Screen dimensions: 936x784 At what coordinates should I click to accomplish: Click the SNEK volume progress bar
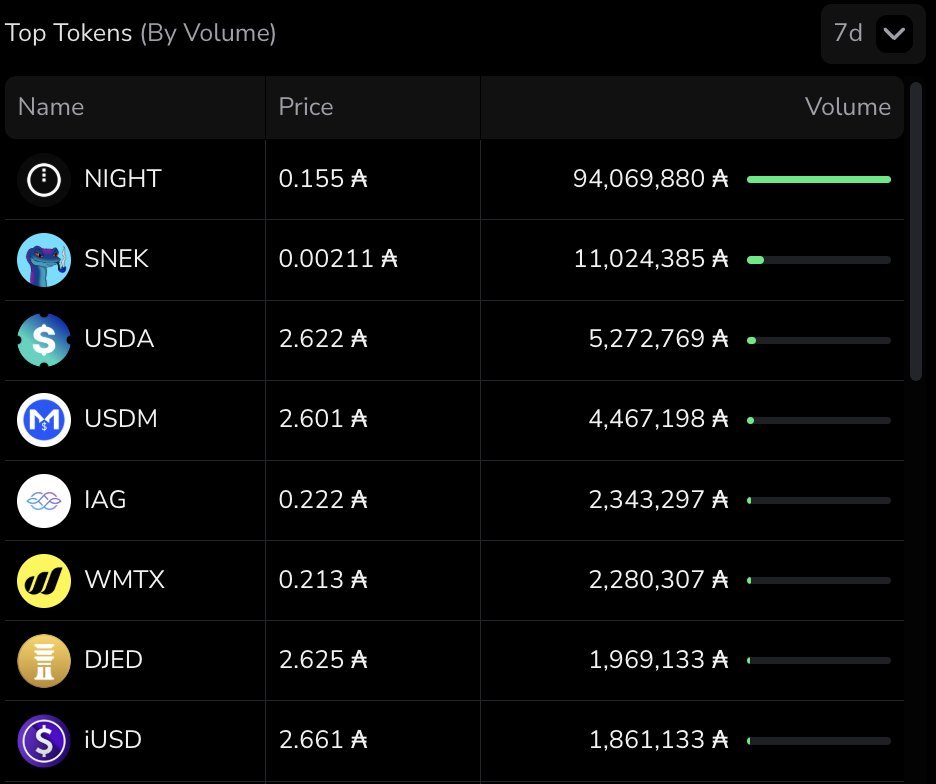click(819, 260)
